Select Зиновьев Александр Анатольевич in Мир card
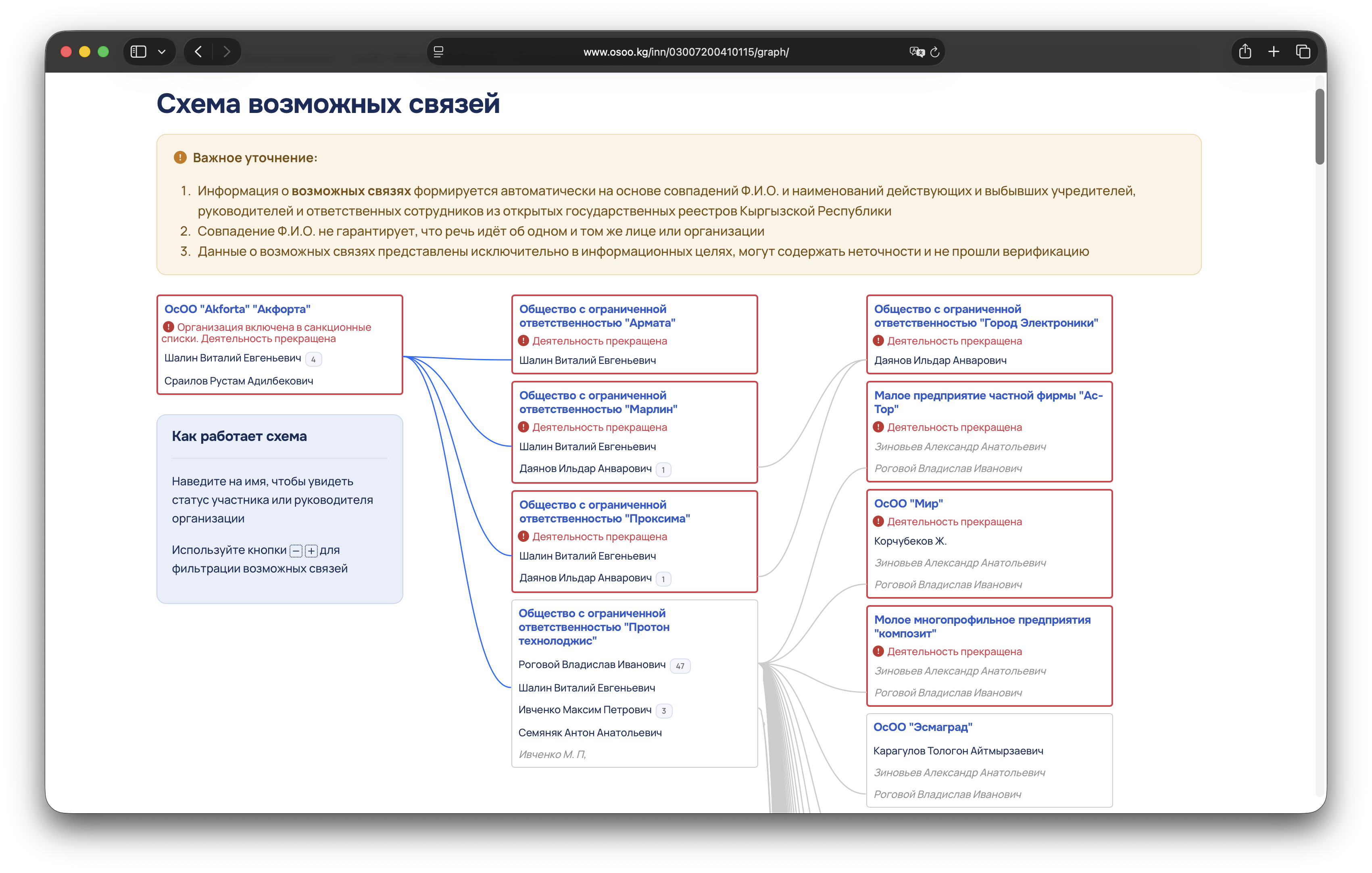This screenshot has width=1372, height=873. [960, 563]
